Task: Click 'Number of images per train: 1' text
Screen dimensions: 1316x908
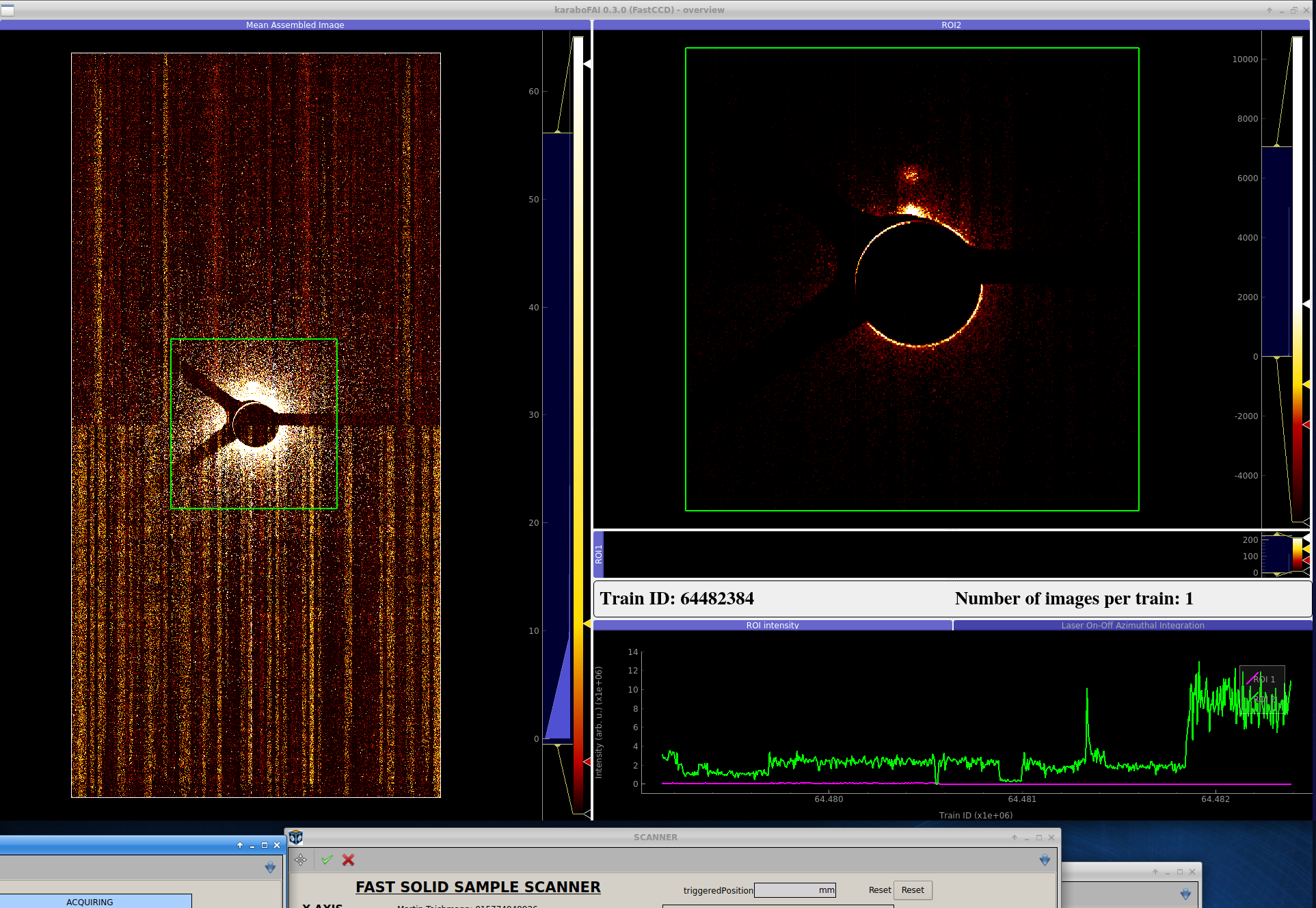Action: pyautogui.click(x=1074, y=598)
